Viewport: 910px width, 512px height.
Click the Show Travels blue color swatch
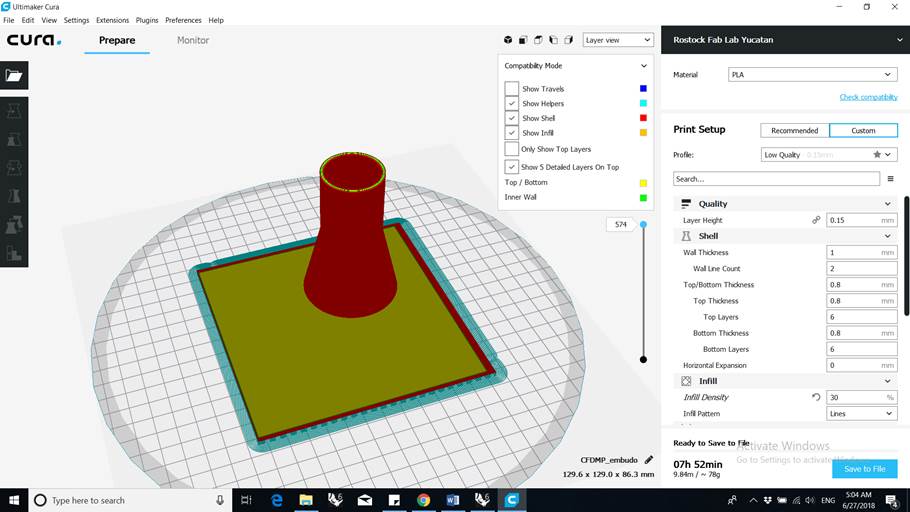point(643,88)
